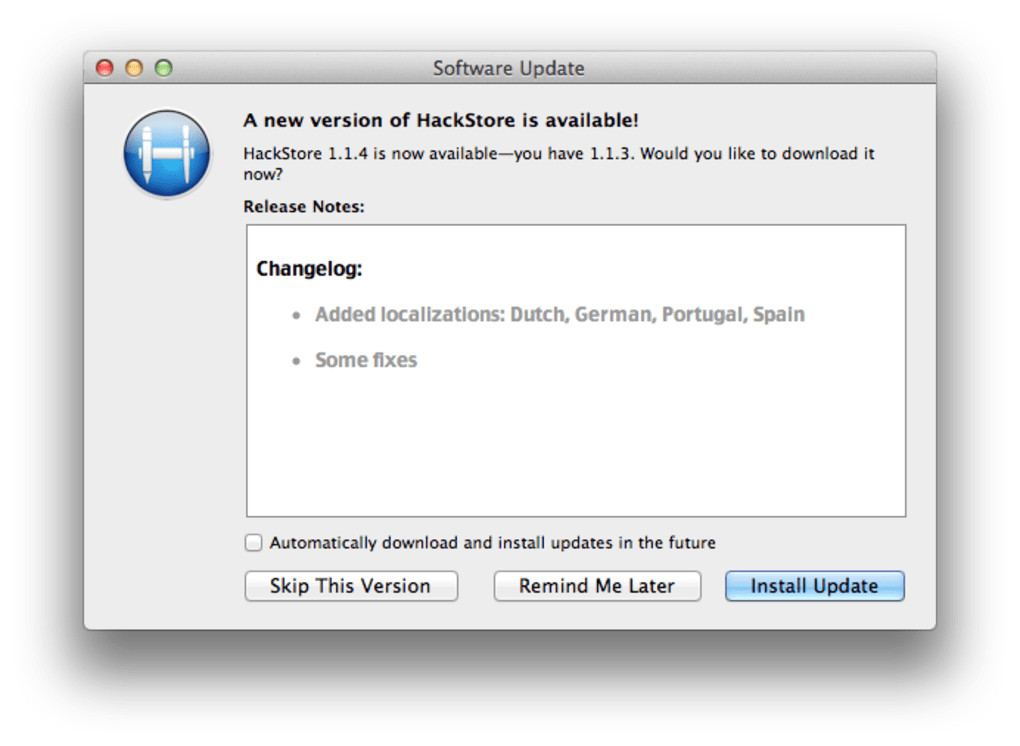The height and width of the screenshot is (746, 1020).
Task: Zoom the Software Update window
Action: click(x=164, y=68)
